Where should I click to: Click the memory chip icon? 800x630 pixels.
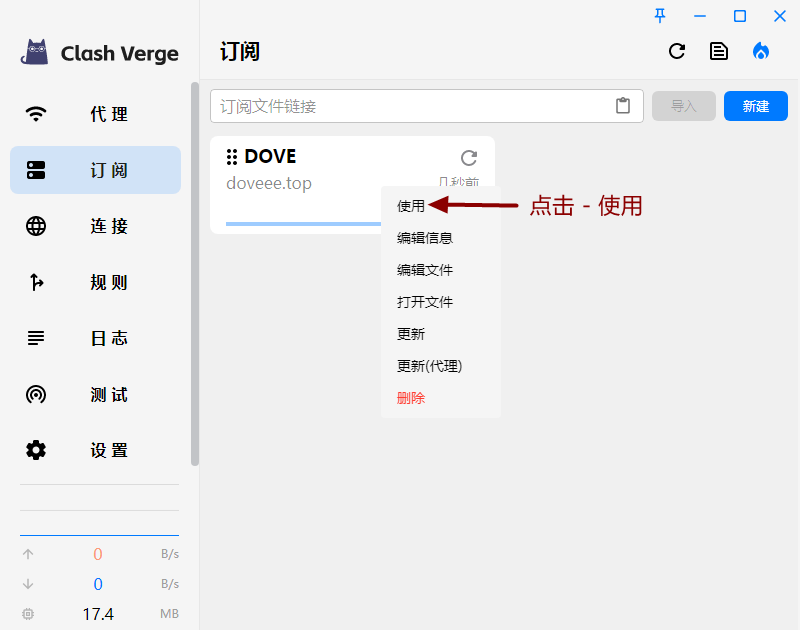pyautogui.click(x=28, y=614)
